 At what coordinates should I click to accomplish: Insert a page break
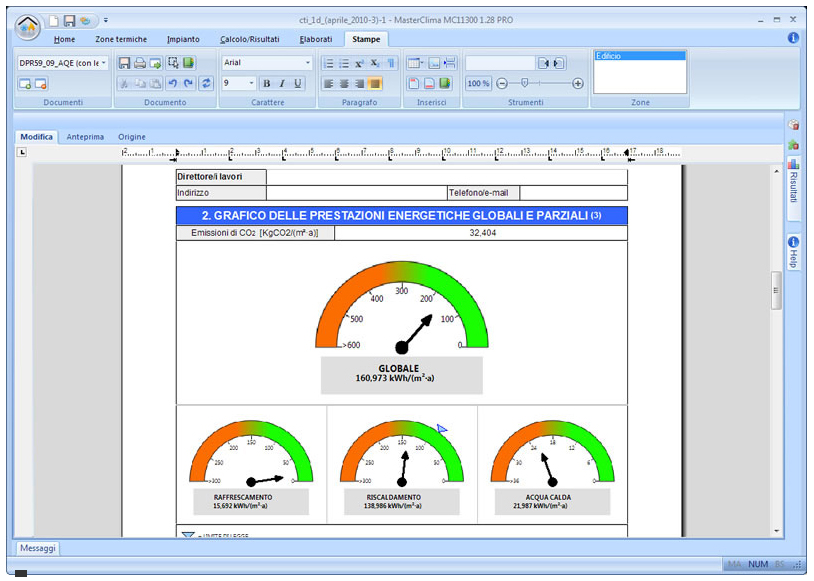click(x=450, y=63)
